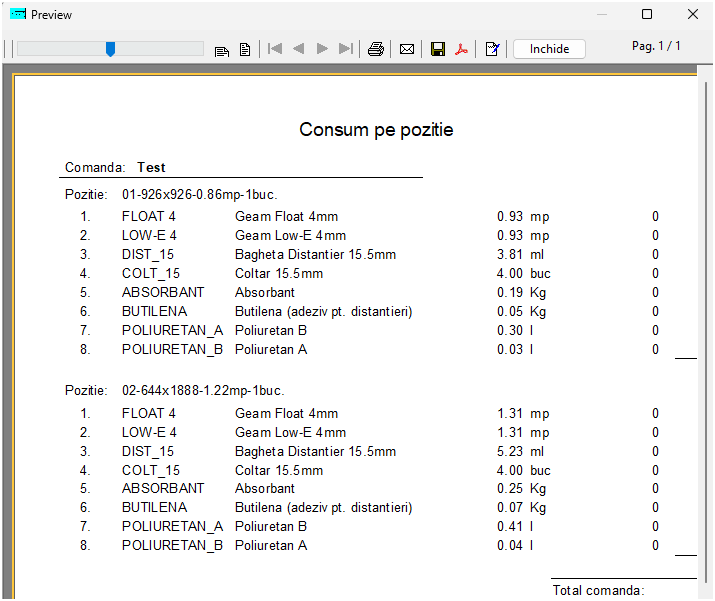Click the Preview window app icon
The image size is (715, 601).
[x=18, y=14]
